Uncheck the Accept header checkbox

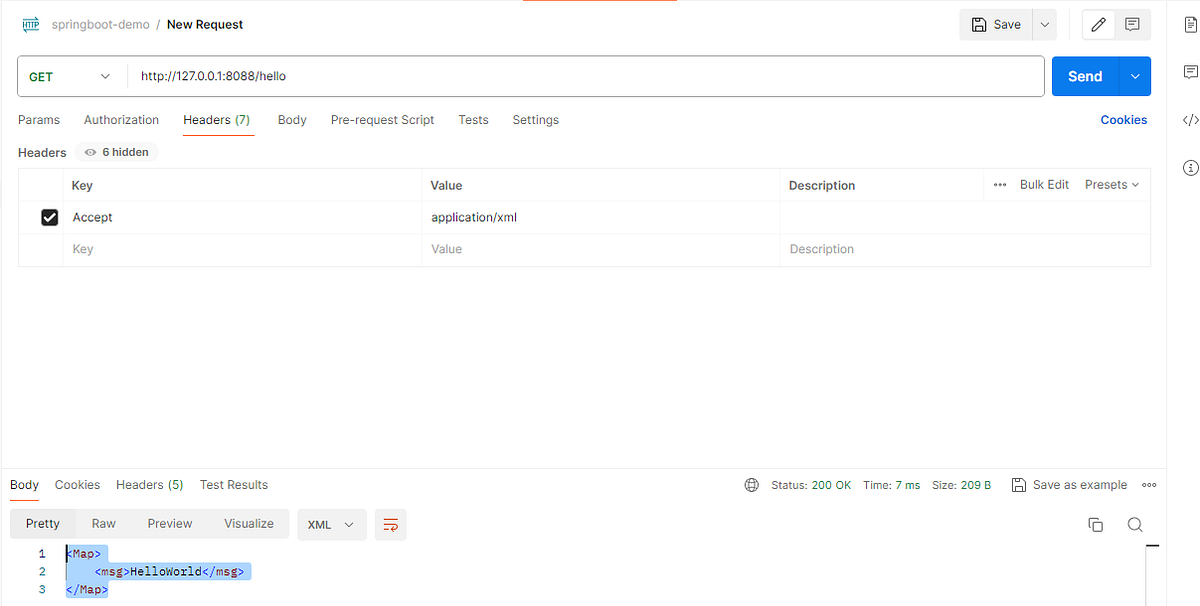point(49,217)
